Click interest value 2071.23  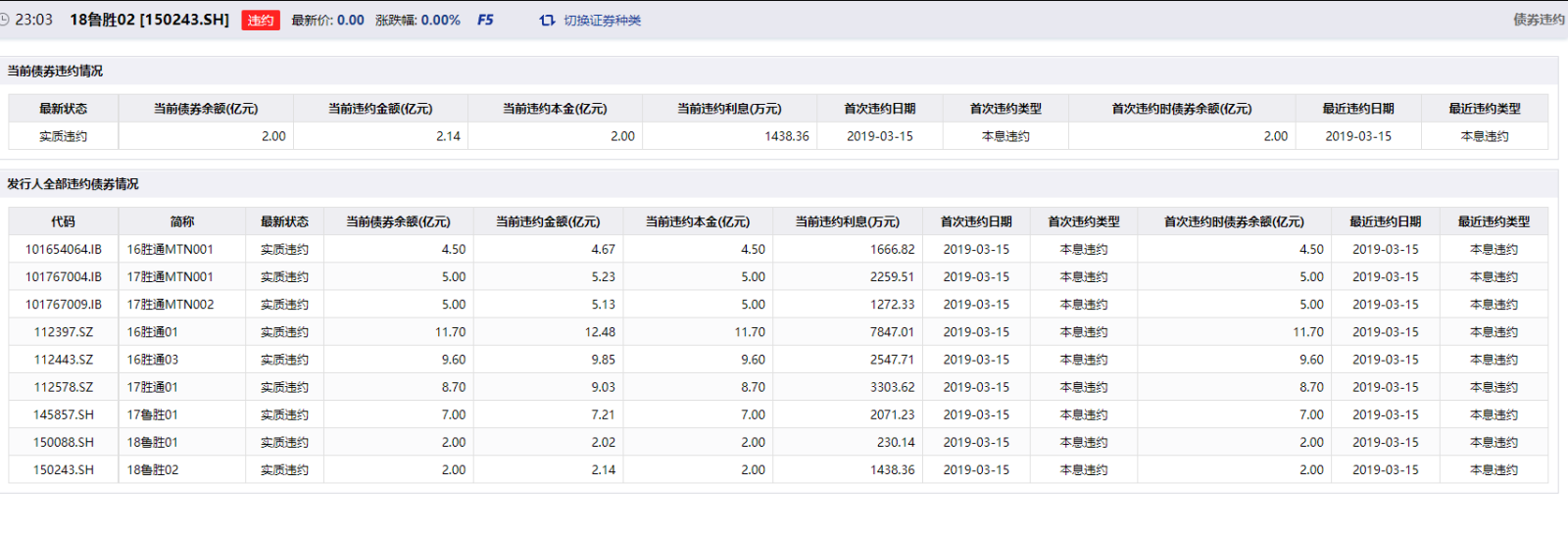pyautogui.click(x=892, y=414)
